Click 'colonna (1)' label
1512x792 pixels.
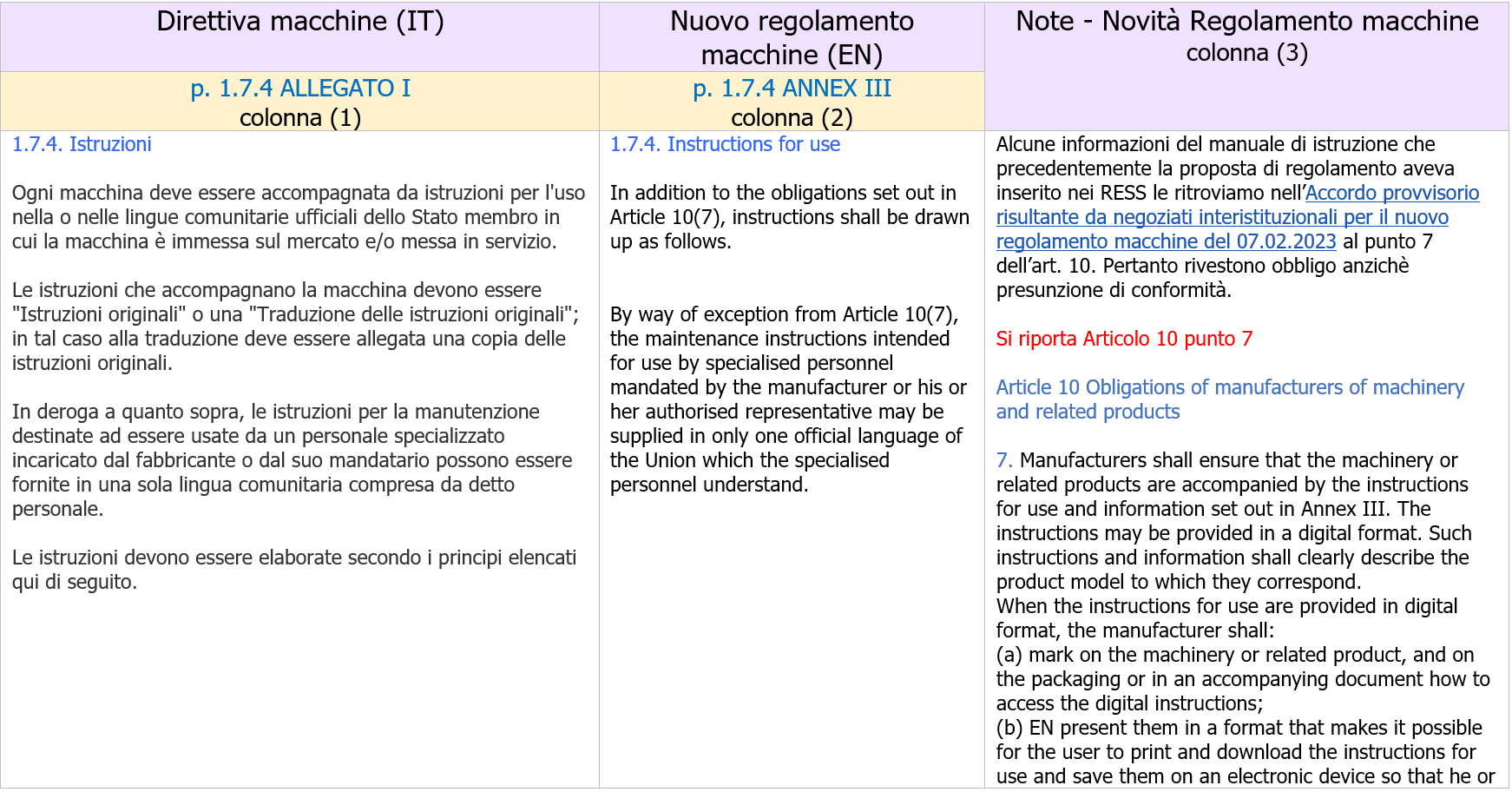pos(300,117)
